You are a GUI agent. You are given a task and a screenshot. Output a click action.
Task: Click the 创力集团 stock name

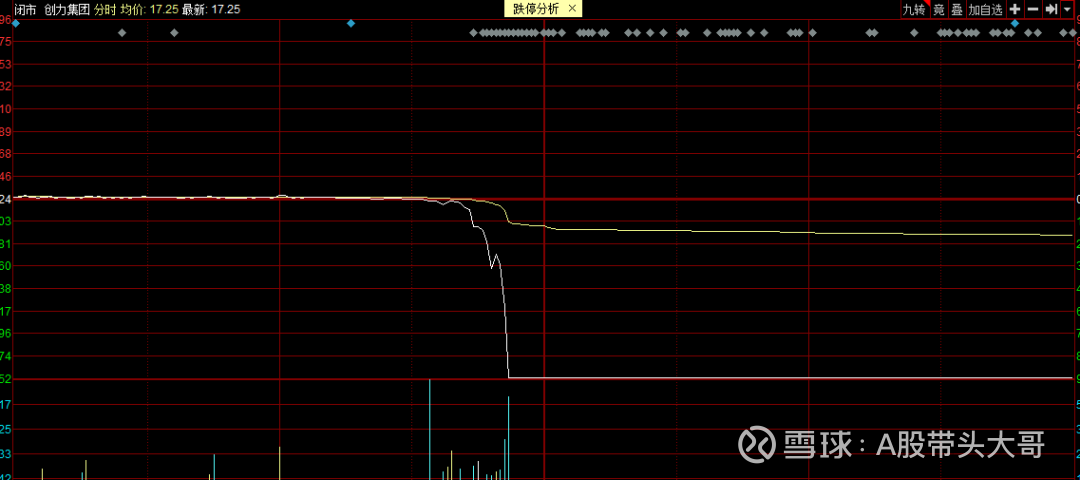coord(68,10)
